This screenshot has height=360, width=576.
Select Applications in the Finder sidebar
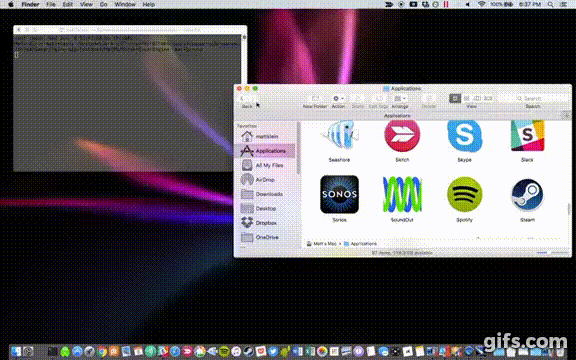tap(267, 151)
